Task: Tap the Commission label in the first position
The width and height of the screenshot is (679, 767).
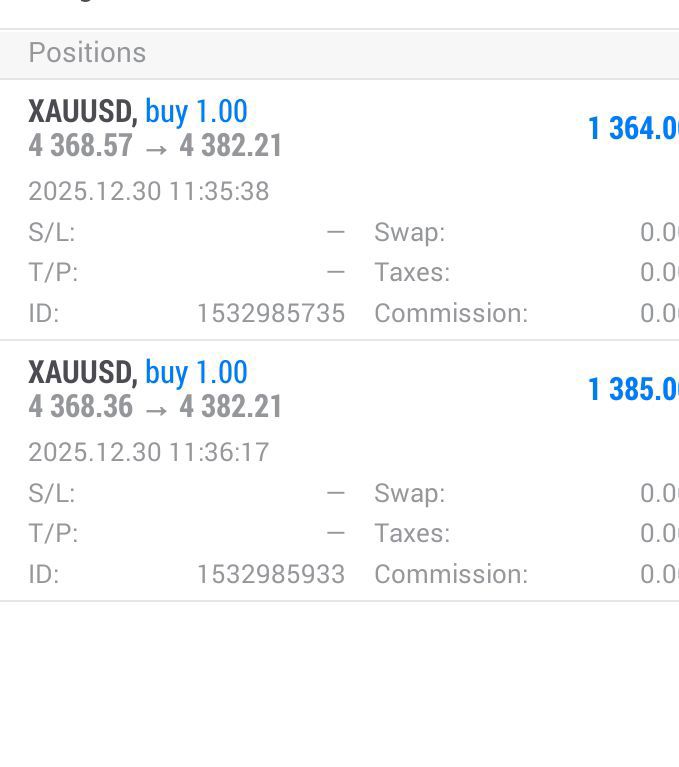Action: click(x=450, y=313)
